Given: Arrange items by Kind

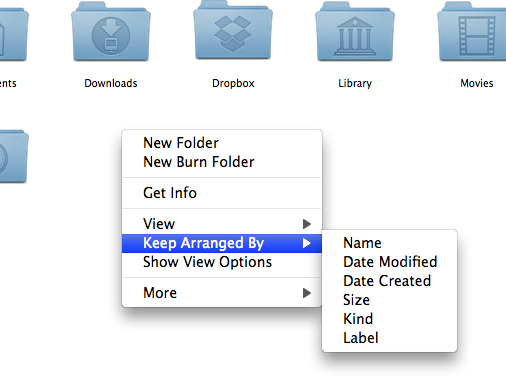Looking at the screenshot, I should pos(389,319).
